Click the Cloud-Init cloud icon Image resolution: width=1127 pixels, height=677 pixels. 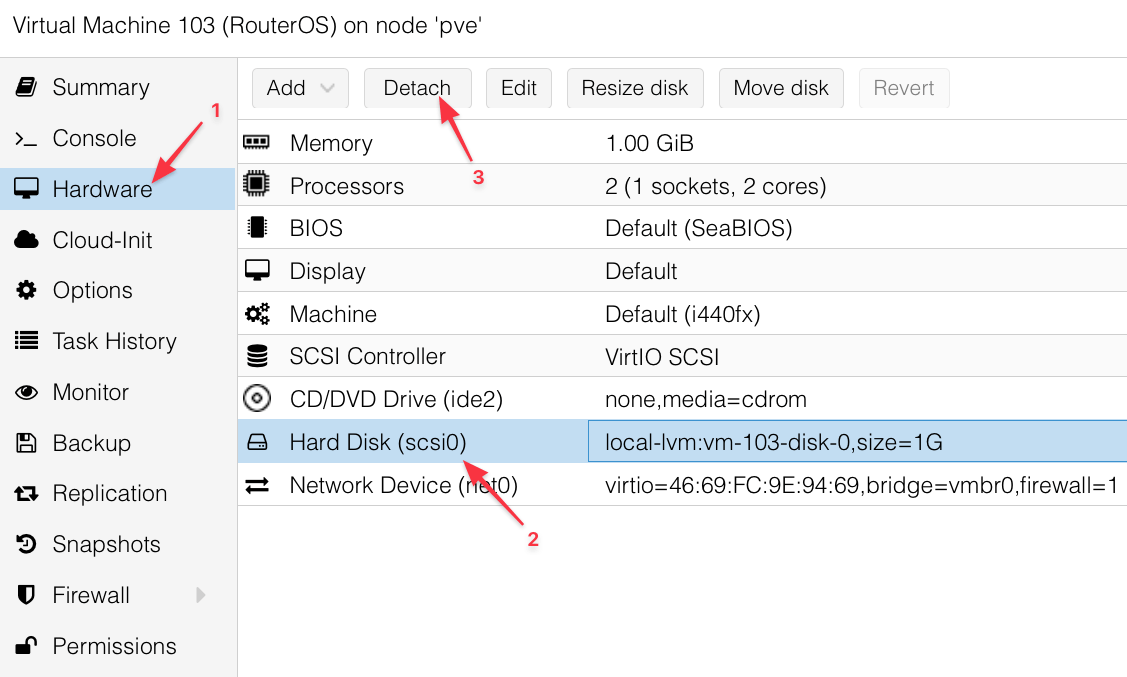click(x=27, y=240)
